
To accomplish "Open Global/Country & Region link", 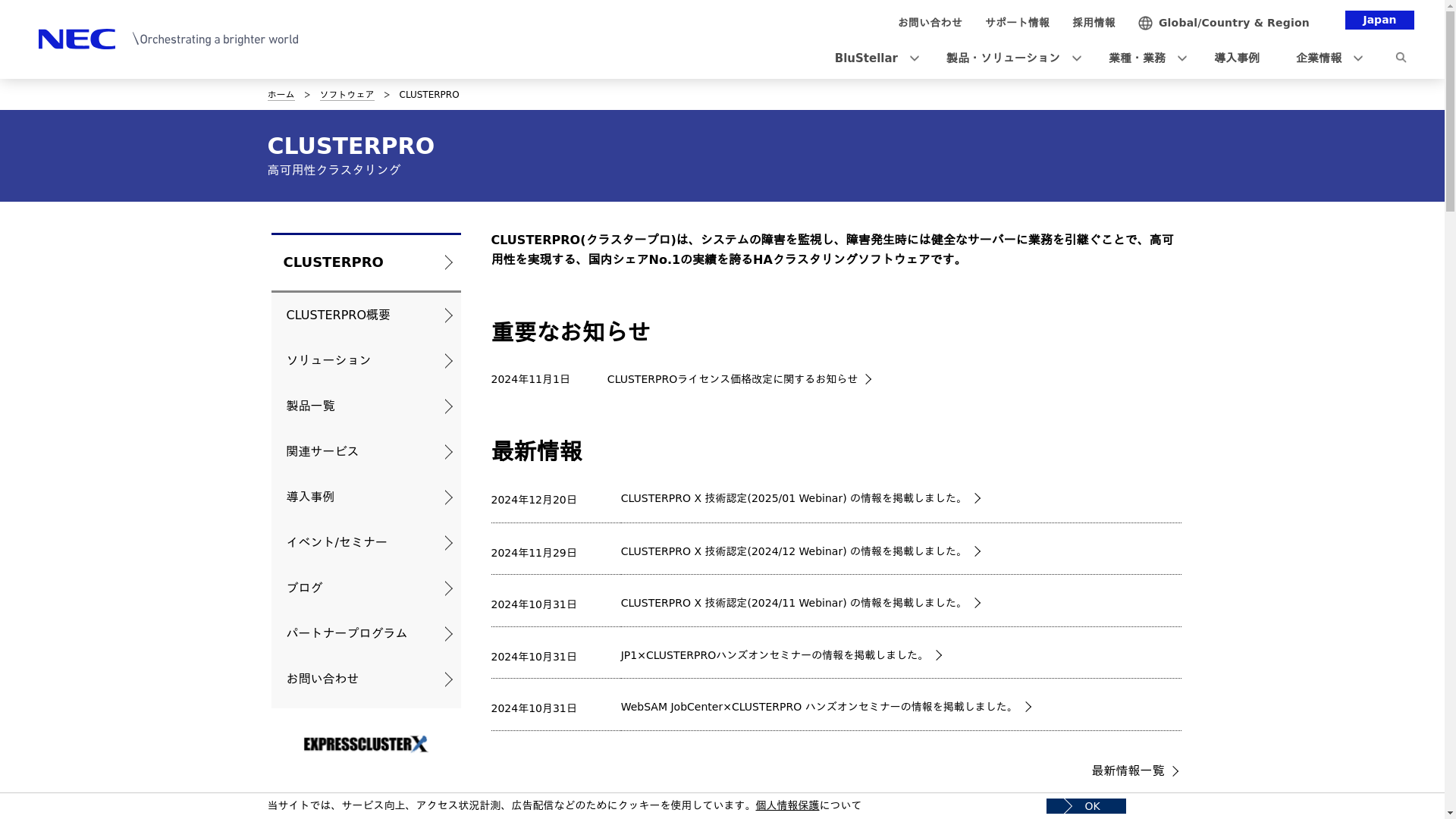I will point(1233,23).
